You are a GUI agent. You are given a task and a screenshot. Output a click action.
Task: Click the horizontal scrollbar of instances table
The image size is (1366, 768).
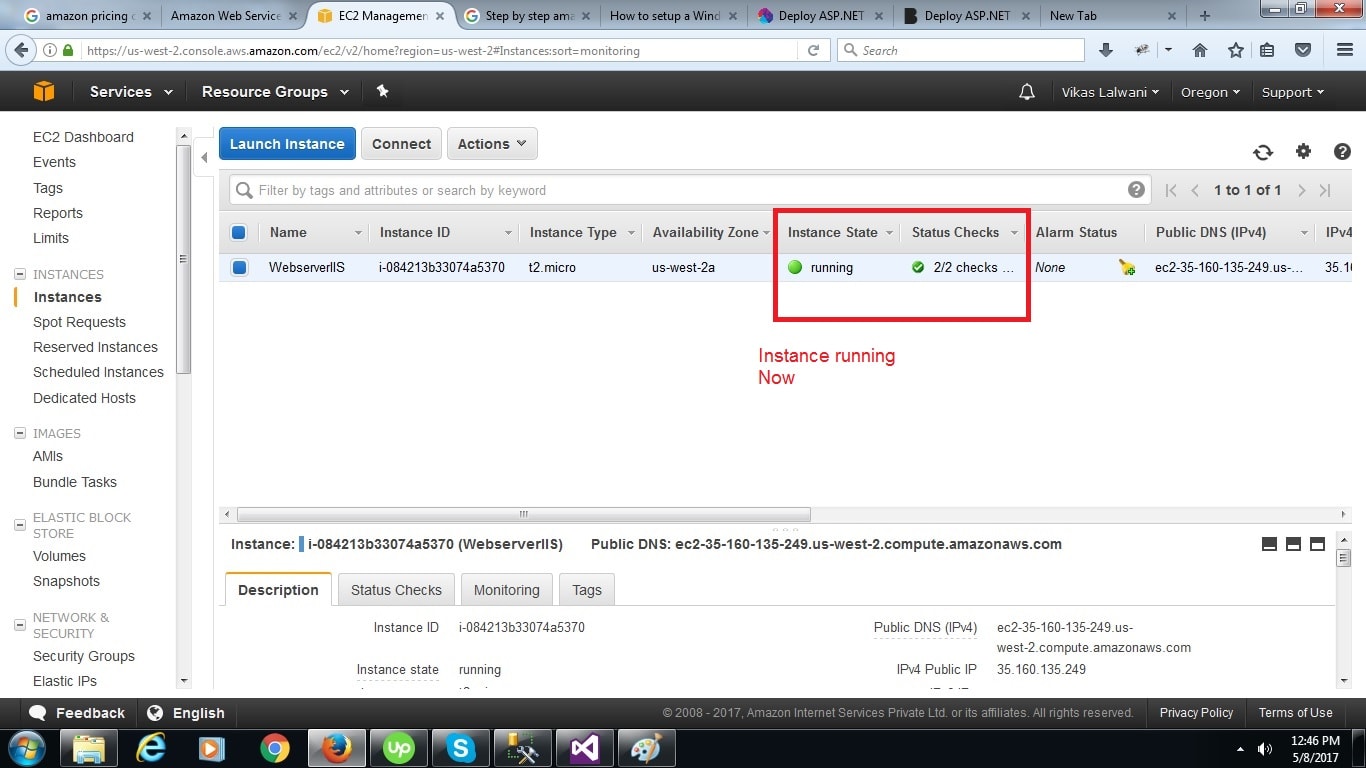[523, 514]
